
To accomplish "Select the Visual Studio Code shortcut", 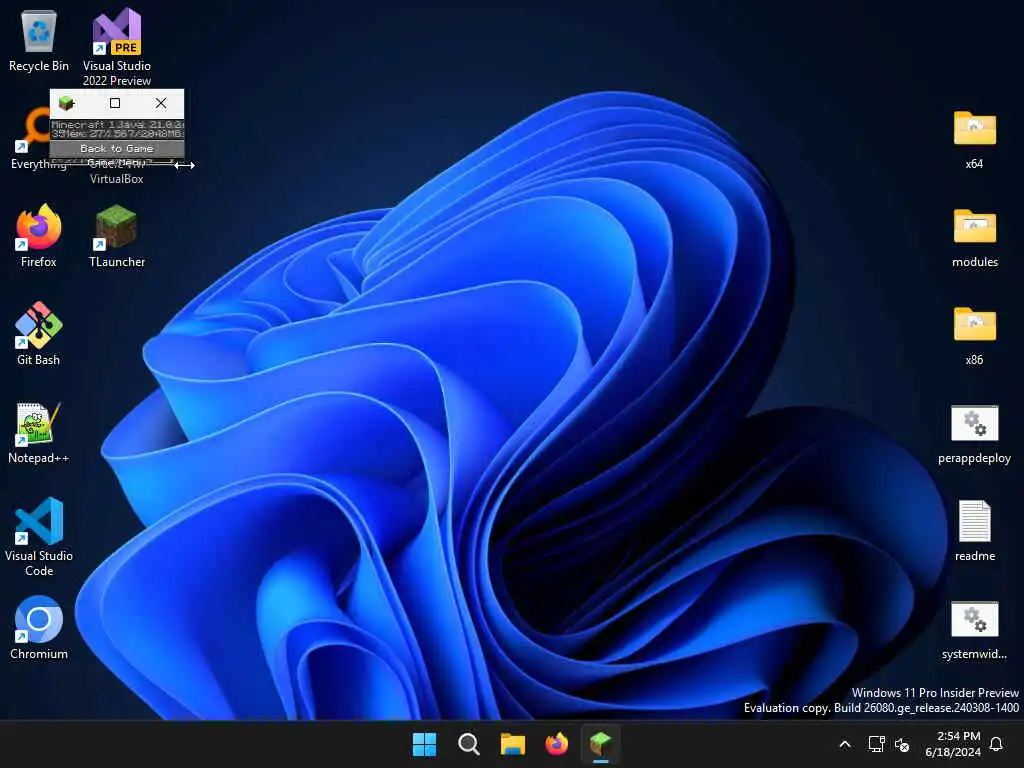I will pyautogui.click(x=39, y=537).
